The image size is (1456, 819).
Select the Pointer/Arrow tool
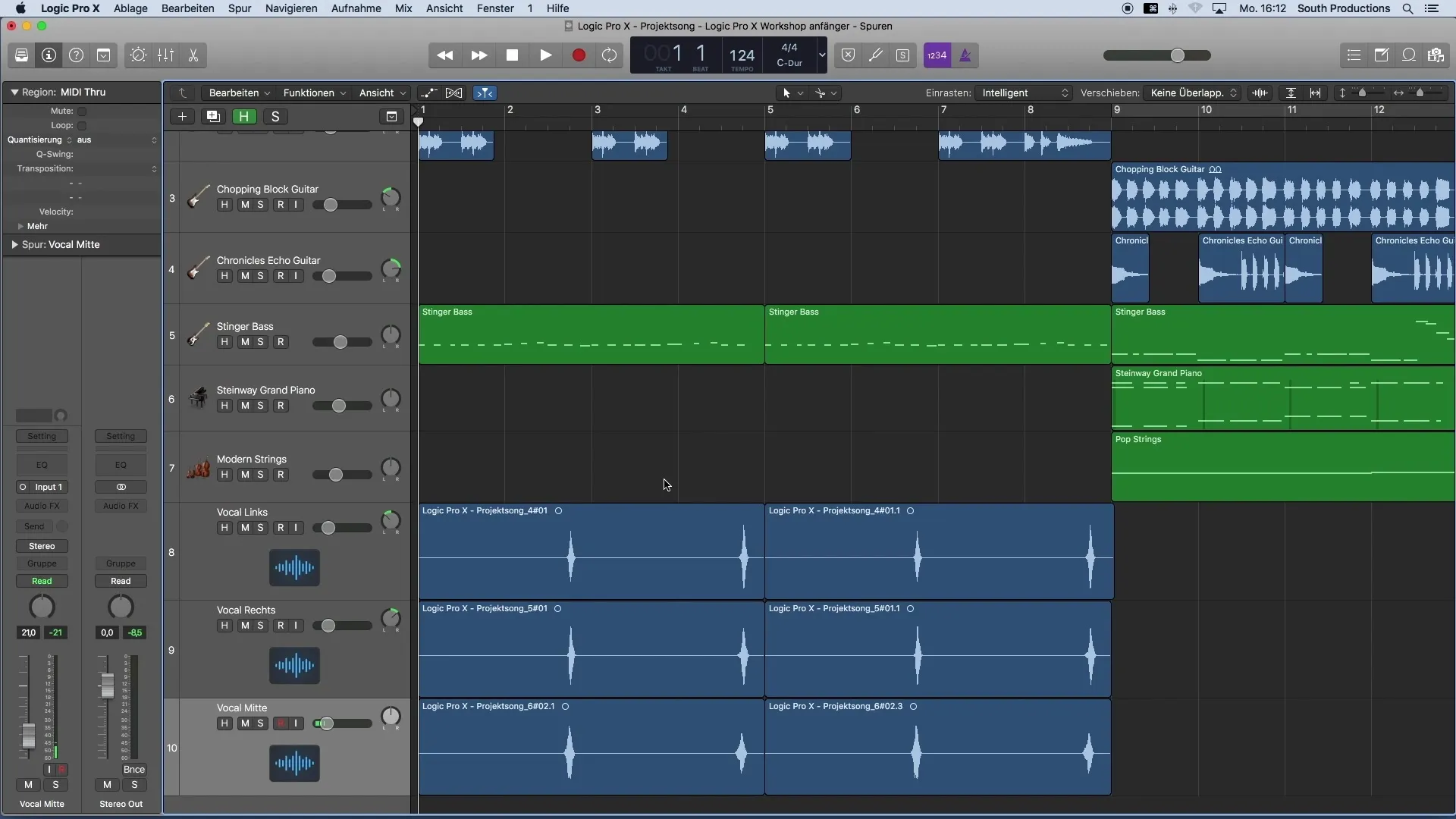[792, 92]
